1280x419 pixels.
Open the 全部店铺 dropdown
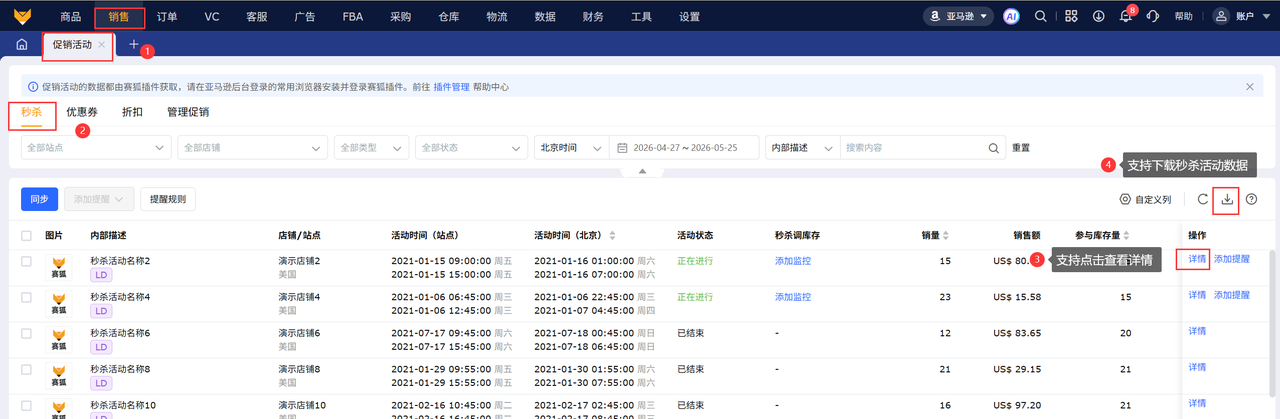252,147
